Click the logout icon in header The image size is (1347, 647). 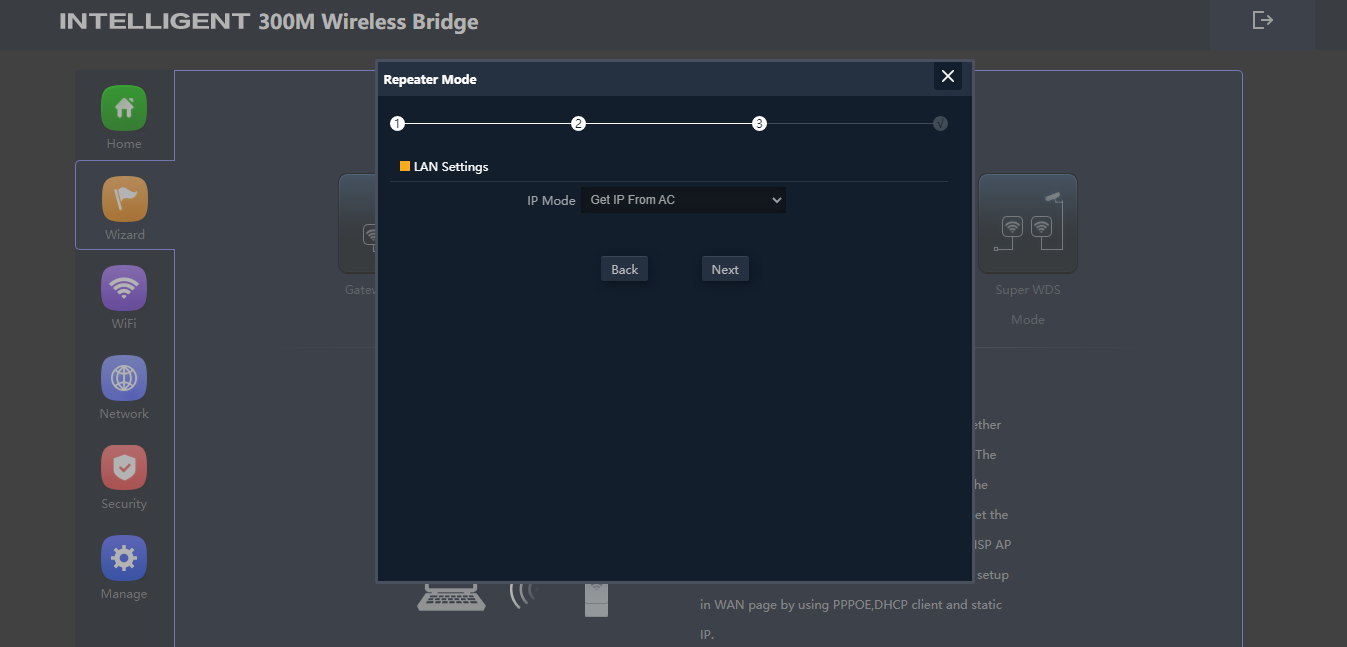tap(1262, 20)
